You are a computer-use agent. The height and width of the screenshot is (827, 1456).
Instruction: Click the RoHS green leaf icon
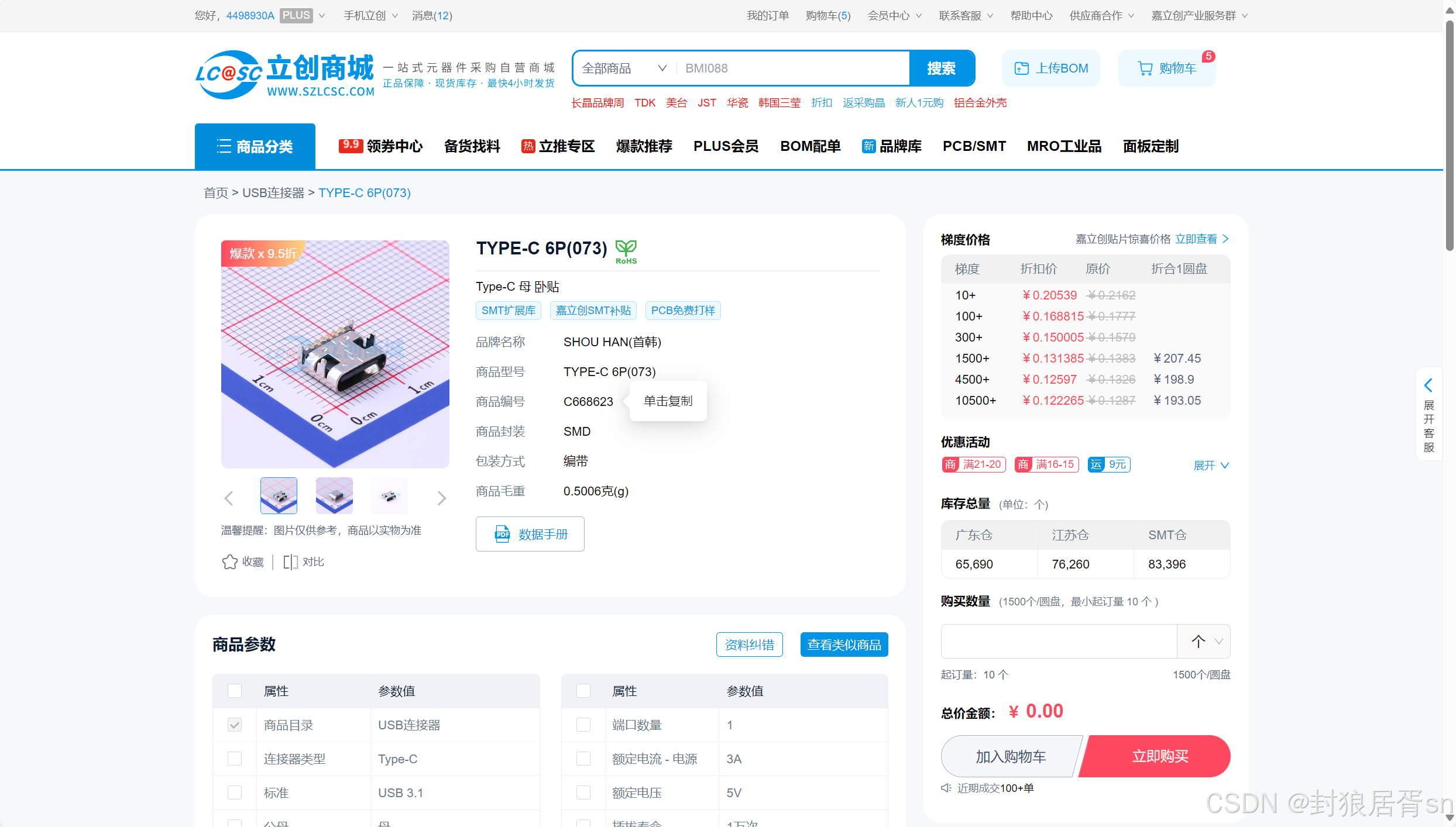coord(626,251)
